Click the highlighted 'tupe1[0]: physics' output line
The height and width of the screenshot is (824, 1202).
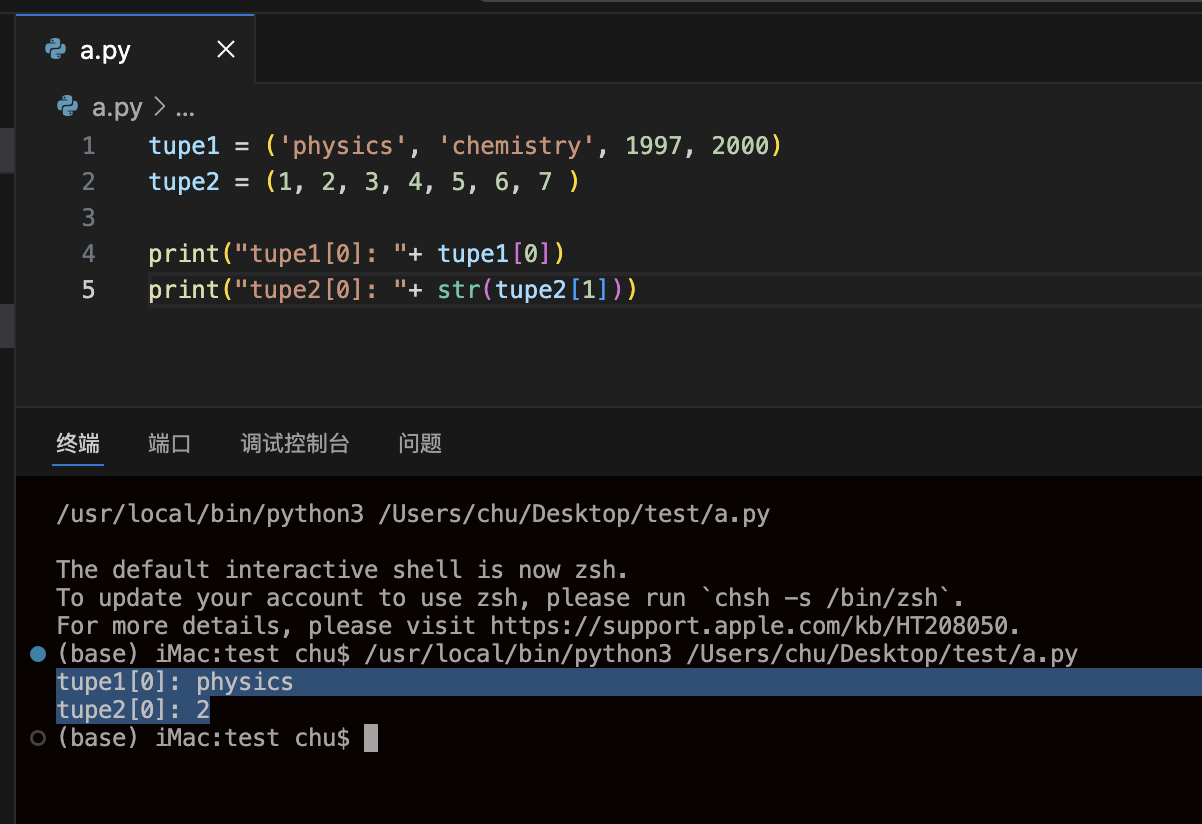pos(175,682)
